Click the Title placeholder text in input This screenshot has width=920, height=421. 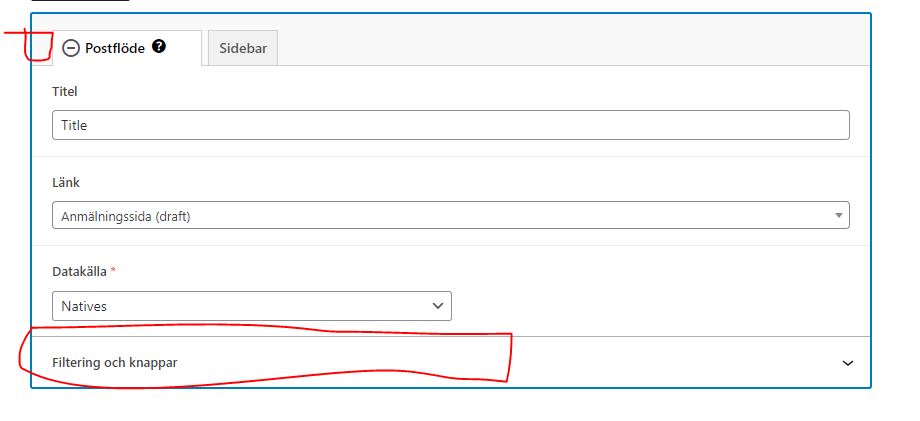pos(74,125)
